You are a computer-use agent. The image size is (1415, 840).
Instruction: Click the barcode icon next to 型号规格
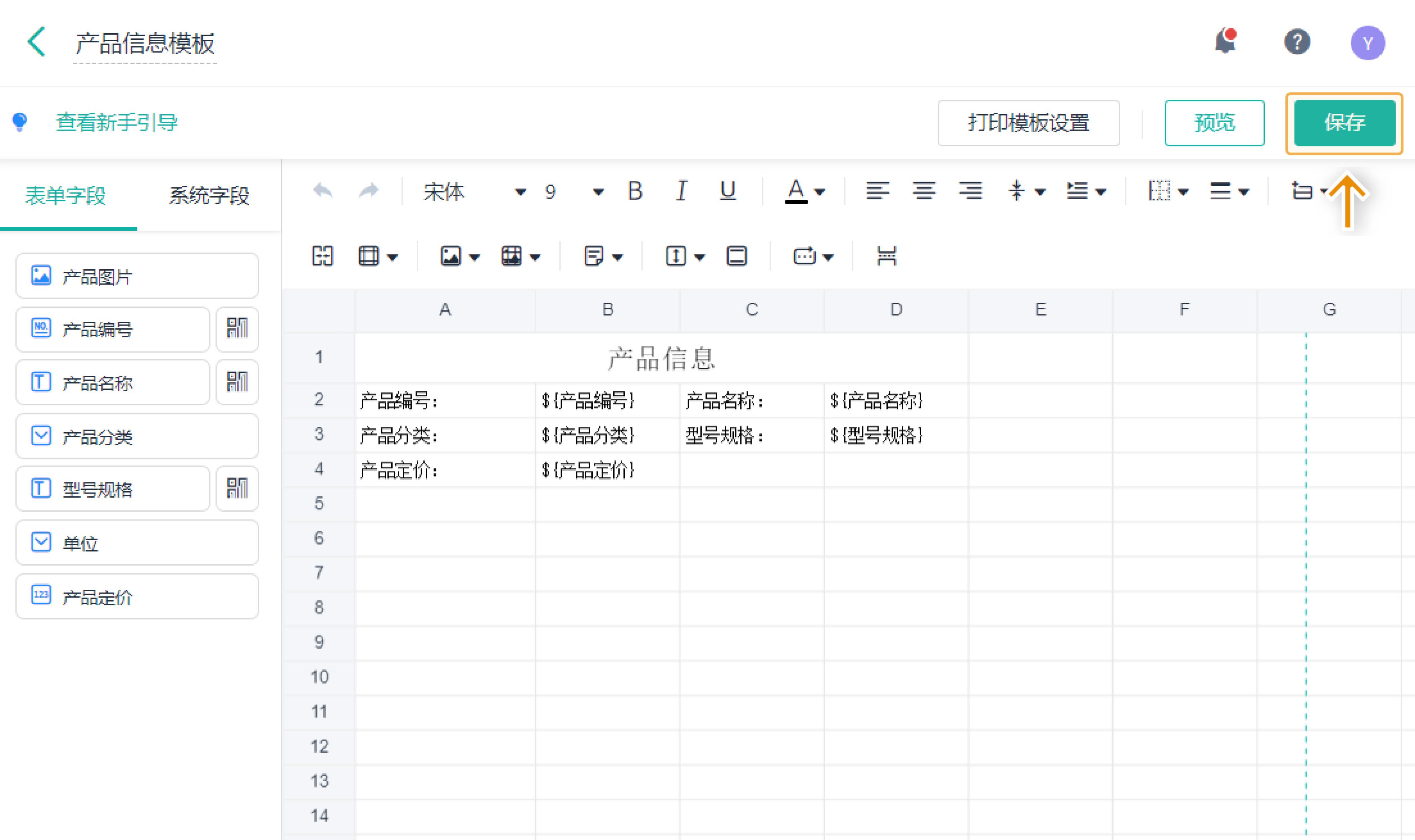[237, 489]
